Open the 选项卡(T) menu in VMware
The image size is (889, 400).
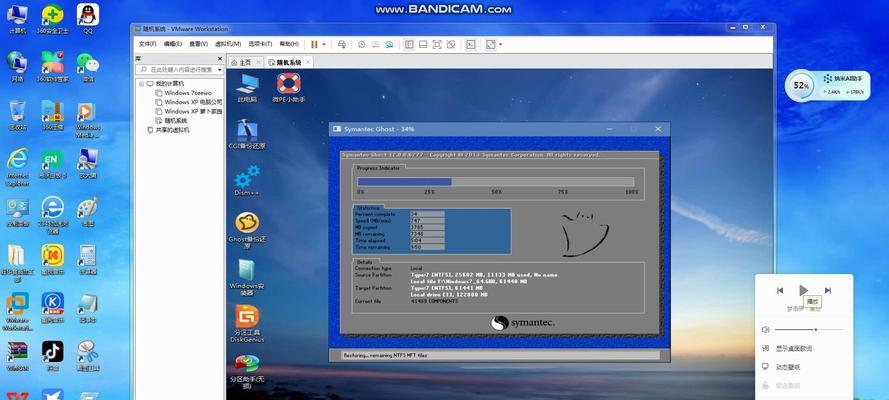click(260, 44)
